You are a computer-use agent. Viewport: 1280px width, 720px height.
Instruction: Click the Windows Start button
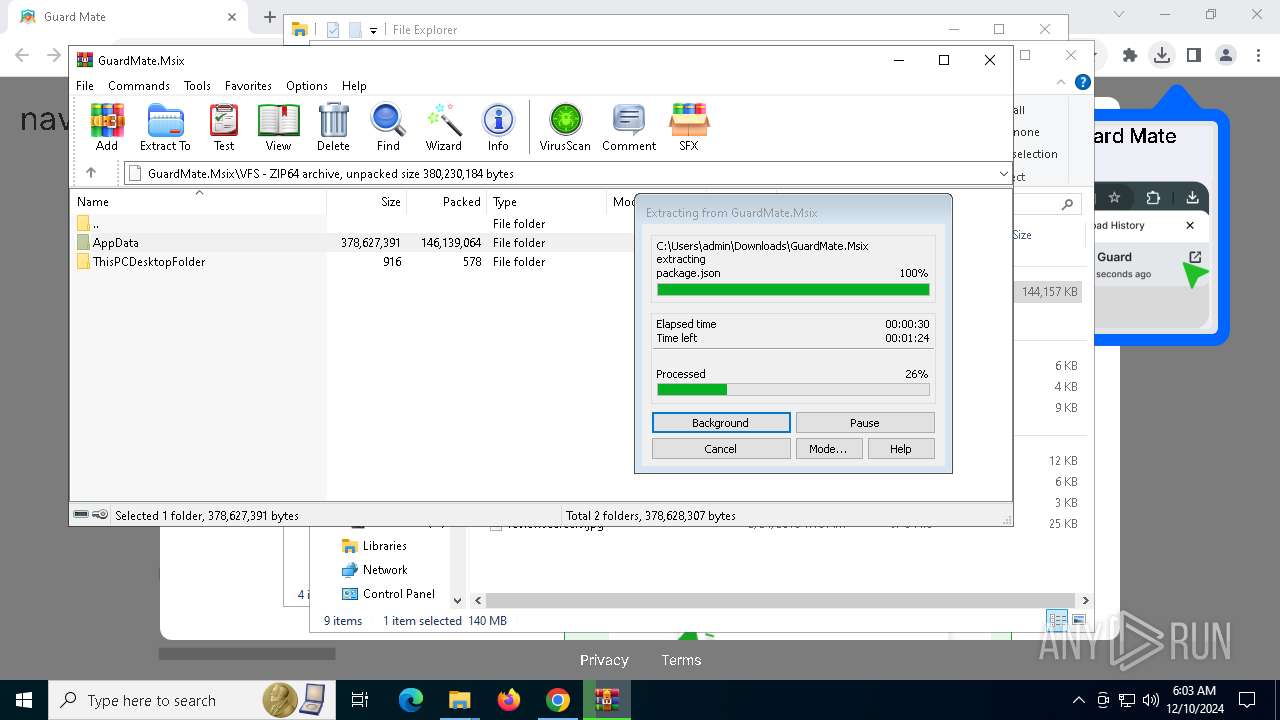pyautogui.click(x=24, y=700)
